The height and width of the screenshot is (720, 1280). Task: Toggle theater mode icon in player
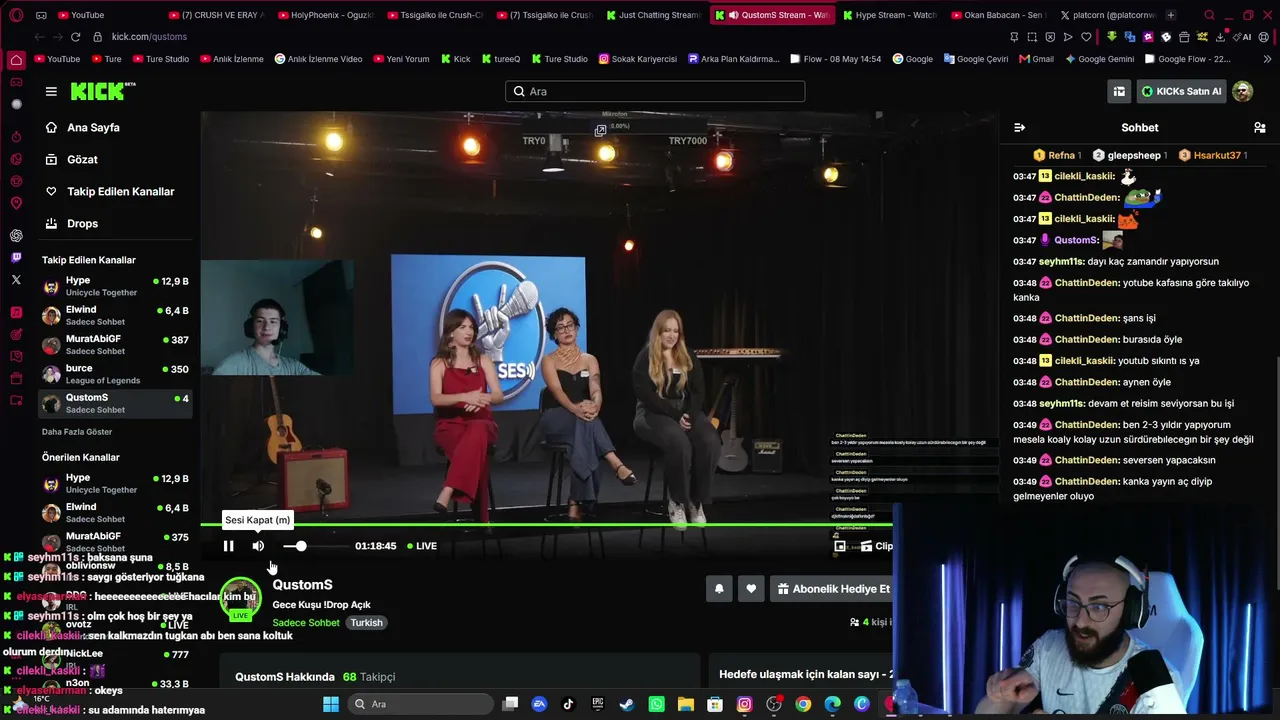840,546
